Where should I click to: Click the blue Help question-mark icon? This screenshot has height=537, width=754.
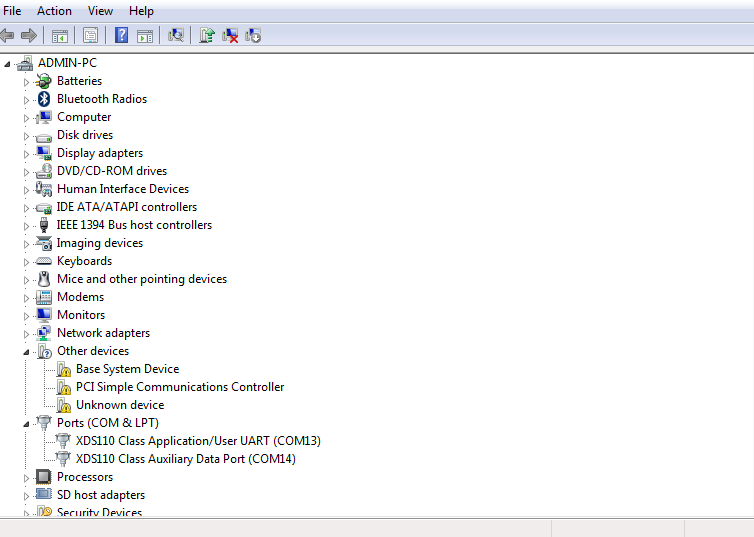(x=121, y=35)
